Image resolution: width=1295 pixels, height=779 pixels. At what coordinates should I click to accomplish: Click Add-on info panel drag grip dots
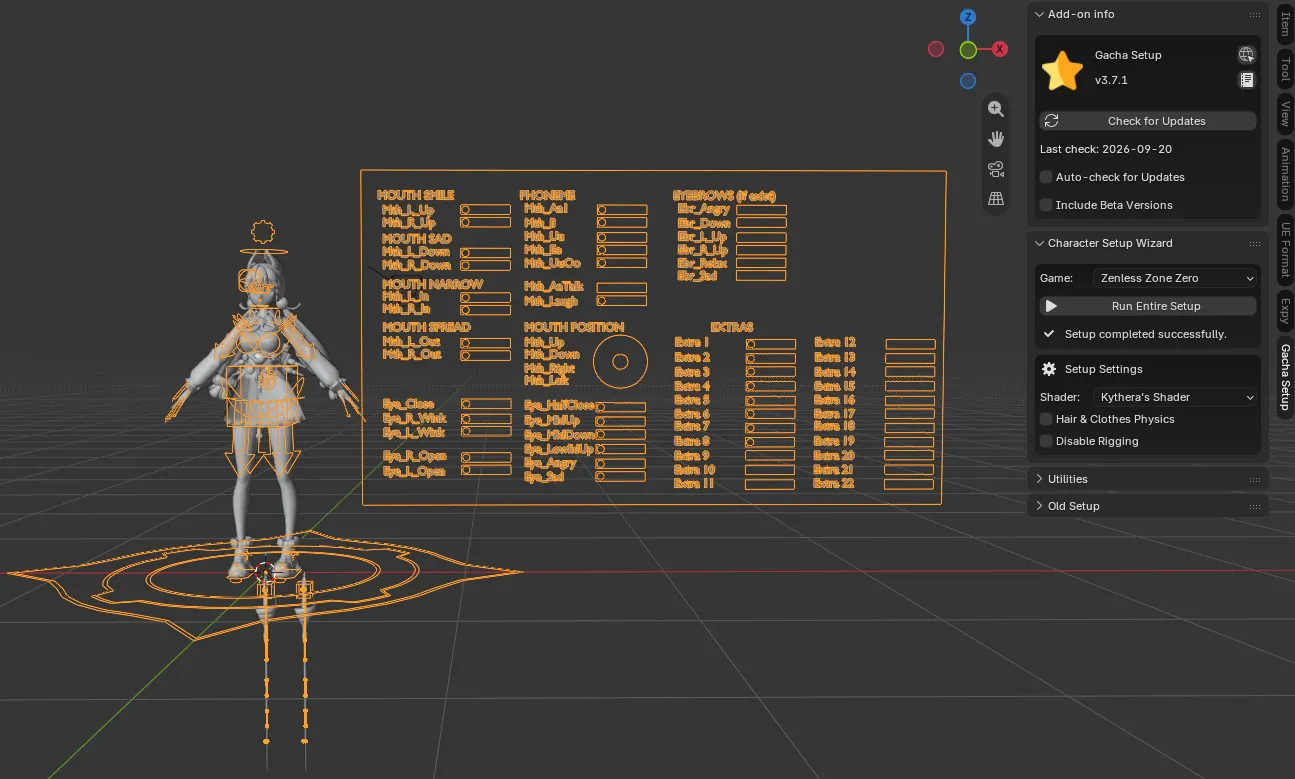click(1254, 15)
